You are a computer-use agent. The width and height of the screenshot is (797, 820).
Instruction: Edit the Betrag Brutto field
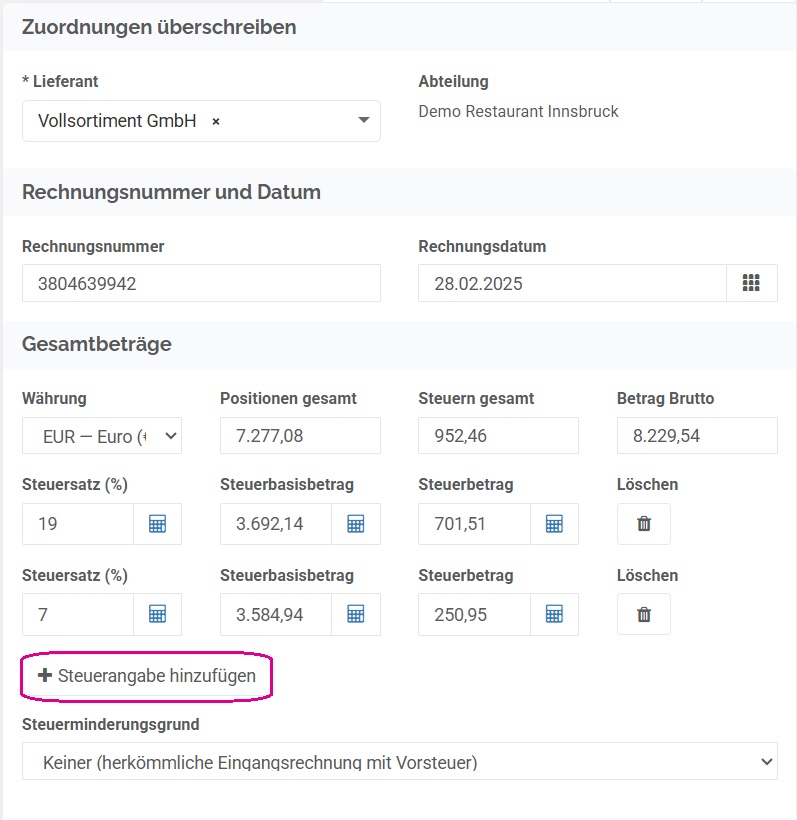coord(697,436)
